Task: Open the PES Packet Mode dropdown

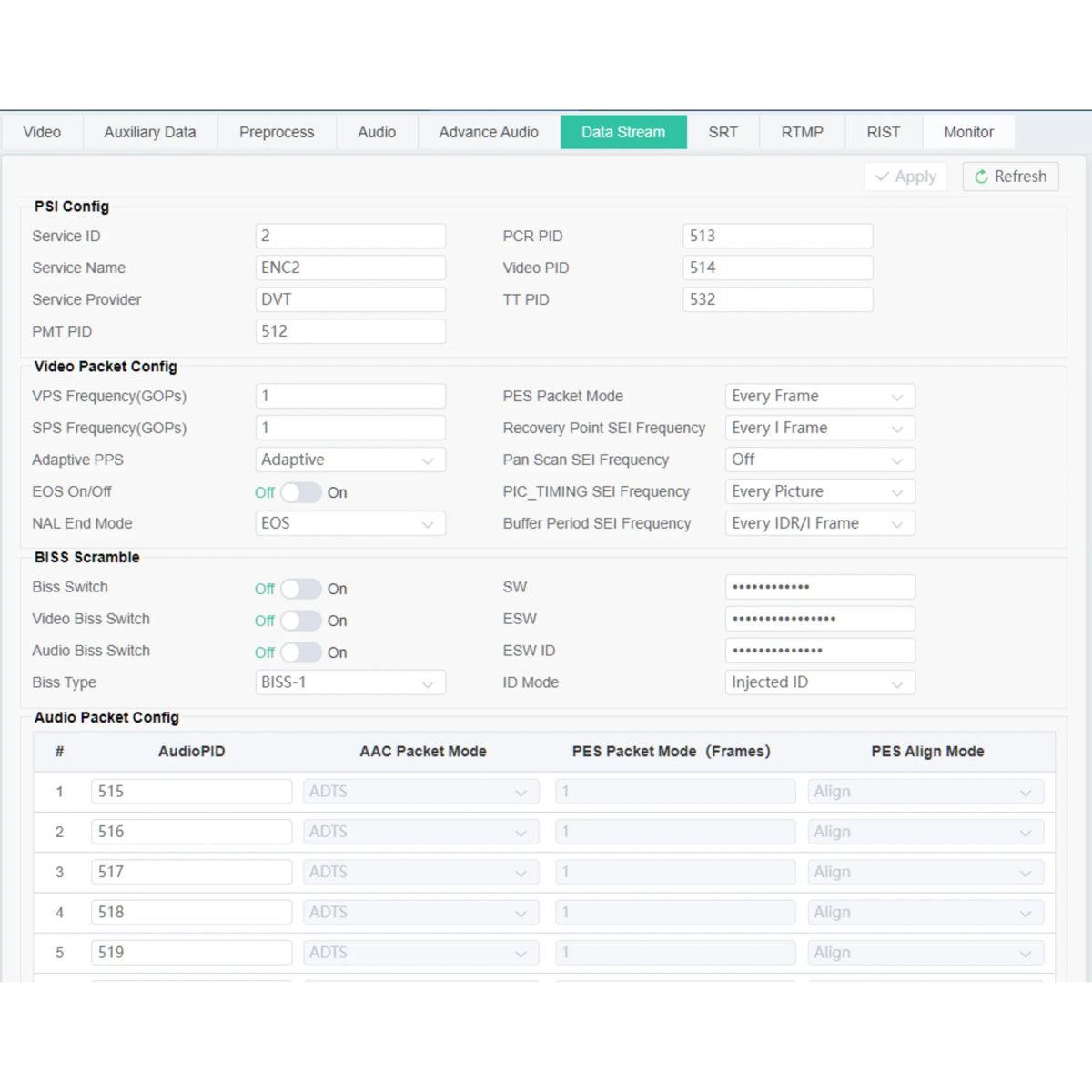Action: (x=820, y=397)
